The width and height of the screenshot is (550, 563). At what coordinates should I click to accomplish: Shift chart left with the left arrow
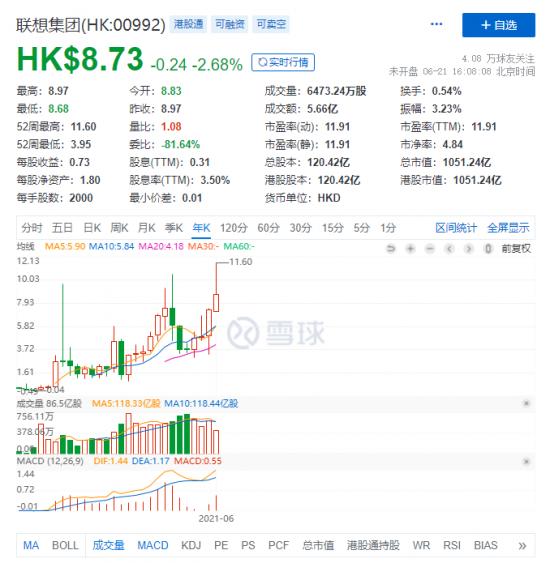click(449, 248)
